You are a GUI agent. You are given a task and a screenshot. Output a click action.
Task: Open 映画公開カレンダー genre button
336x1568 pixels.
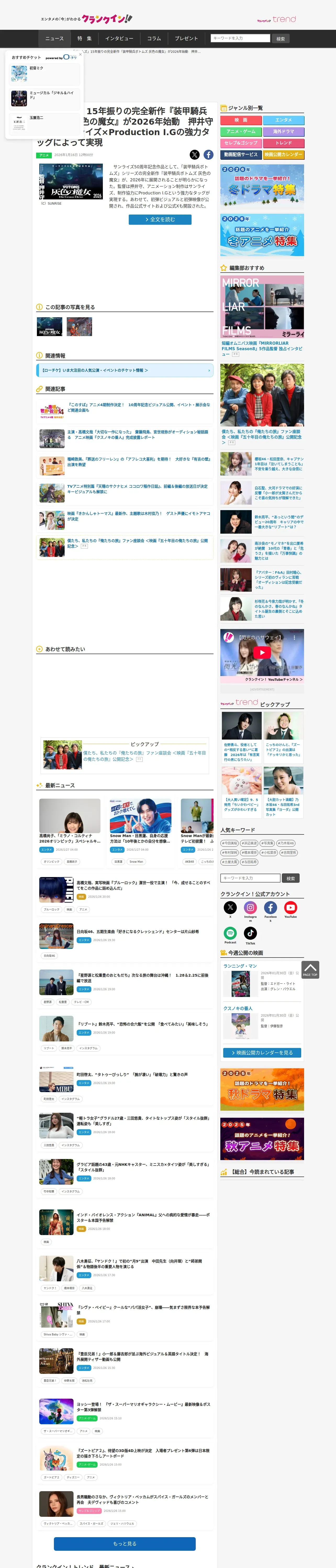(x=284, y=155)
